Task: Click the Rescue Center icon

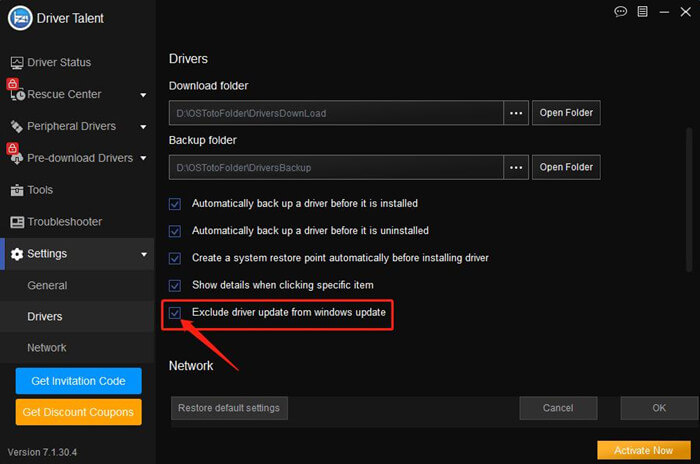Action: coord(17,95)
